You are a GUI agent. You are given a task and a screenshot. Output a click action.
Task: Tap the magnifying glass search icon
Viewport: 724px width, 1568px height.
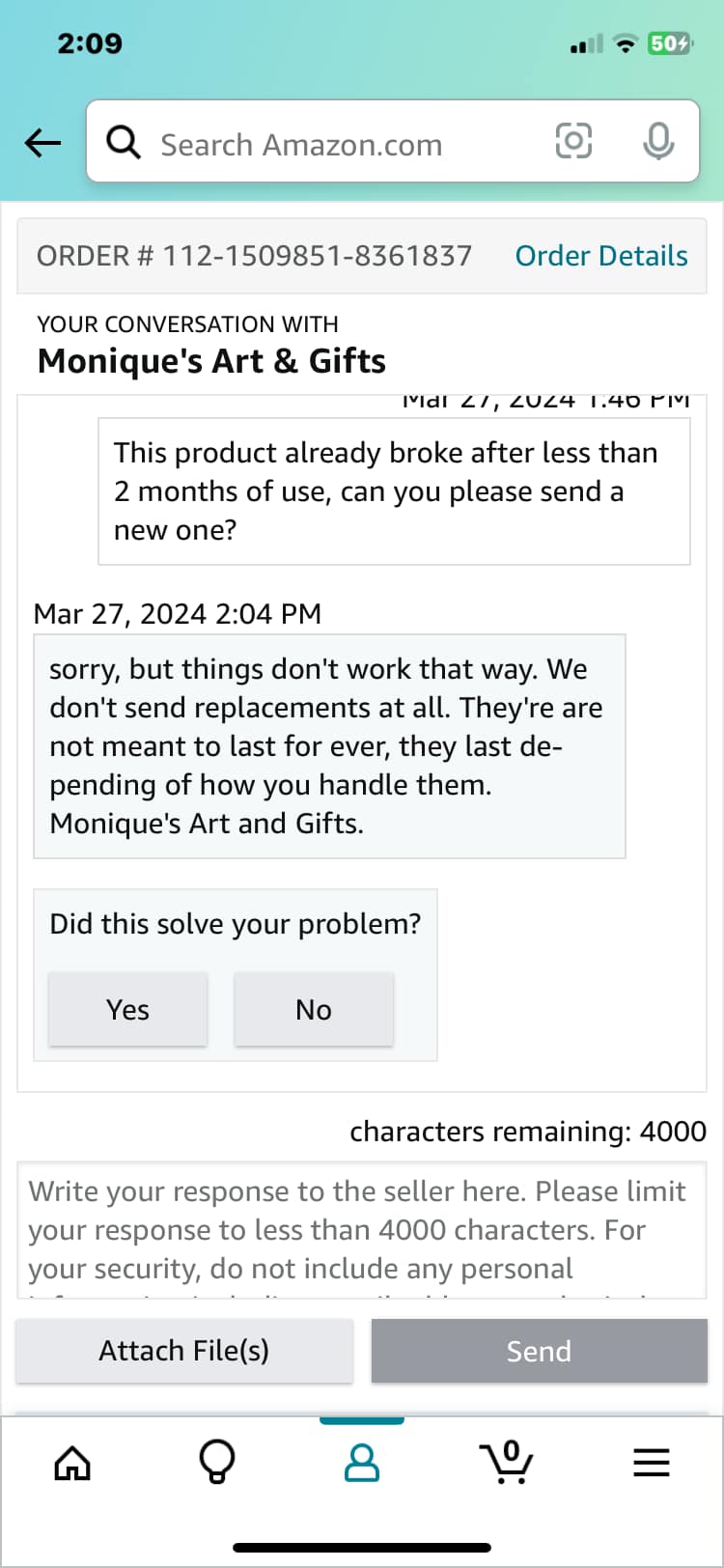pos(124,143)
